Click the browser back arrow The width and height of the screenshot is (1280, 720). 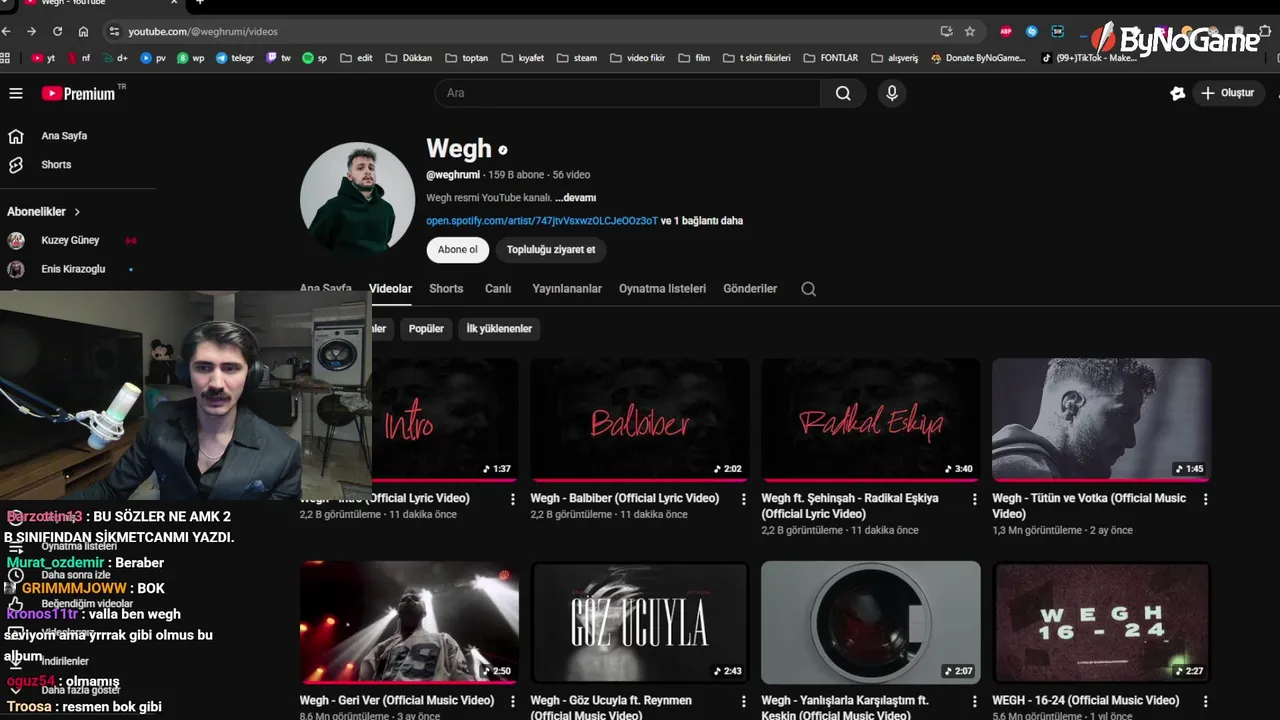[7, 32]
